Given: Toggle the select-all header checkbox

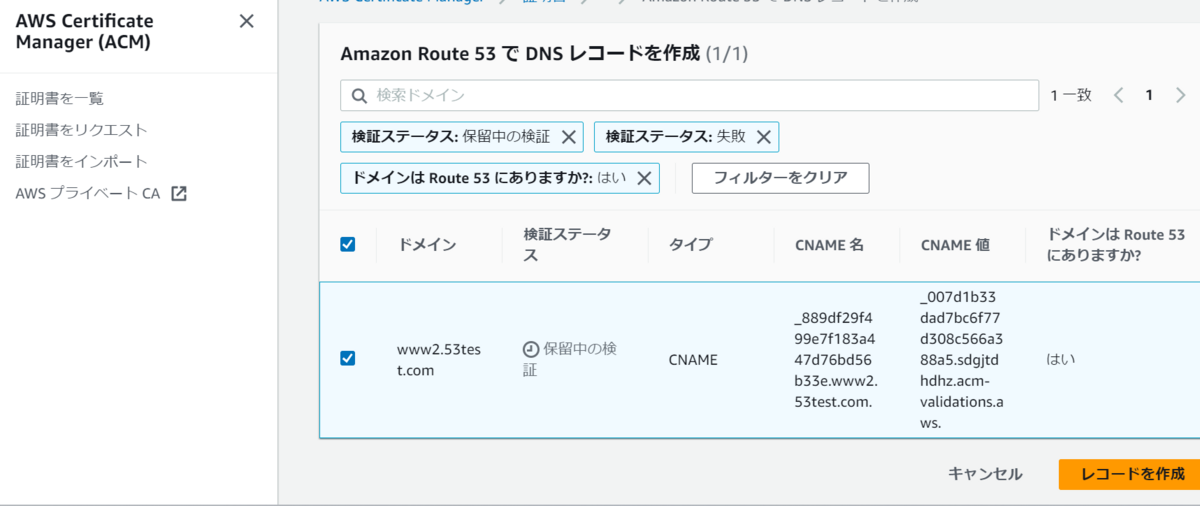Looking at the screenshot, I should (x=348, y=244).
